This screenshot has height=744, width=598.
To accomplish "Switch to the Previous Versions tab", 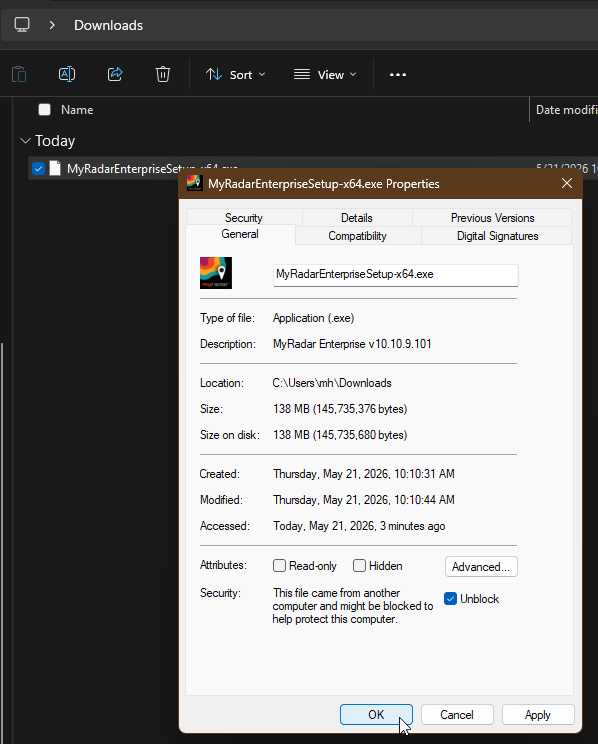I will coord(492,218).
